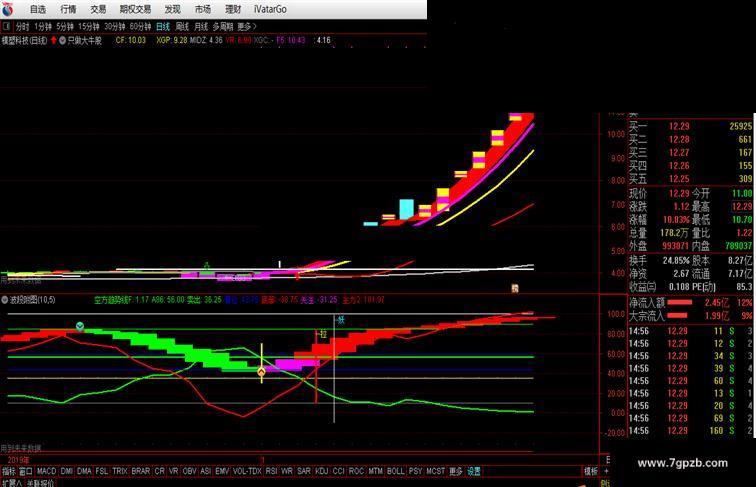756x487 pixels.
Task: Switch chart to 60分钟 period
Action: pos(140,27)
